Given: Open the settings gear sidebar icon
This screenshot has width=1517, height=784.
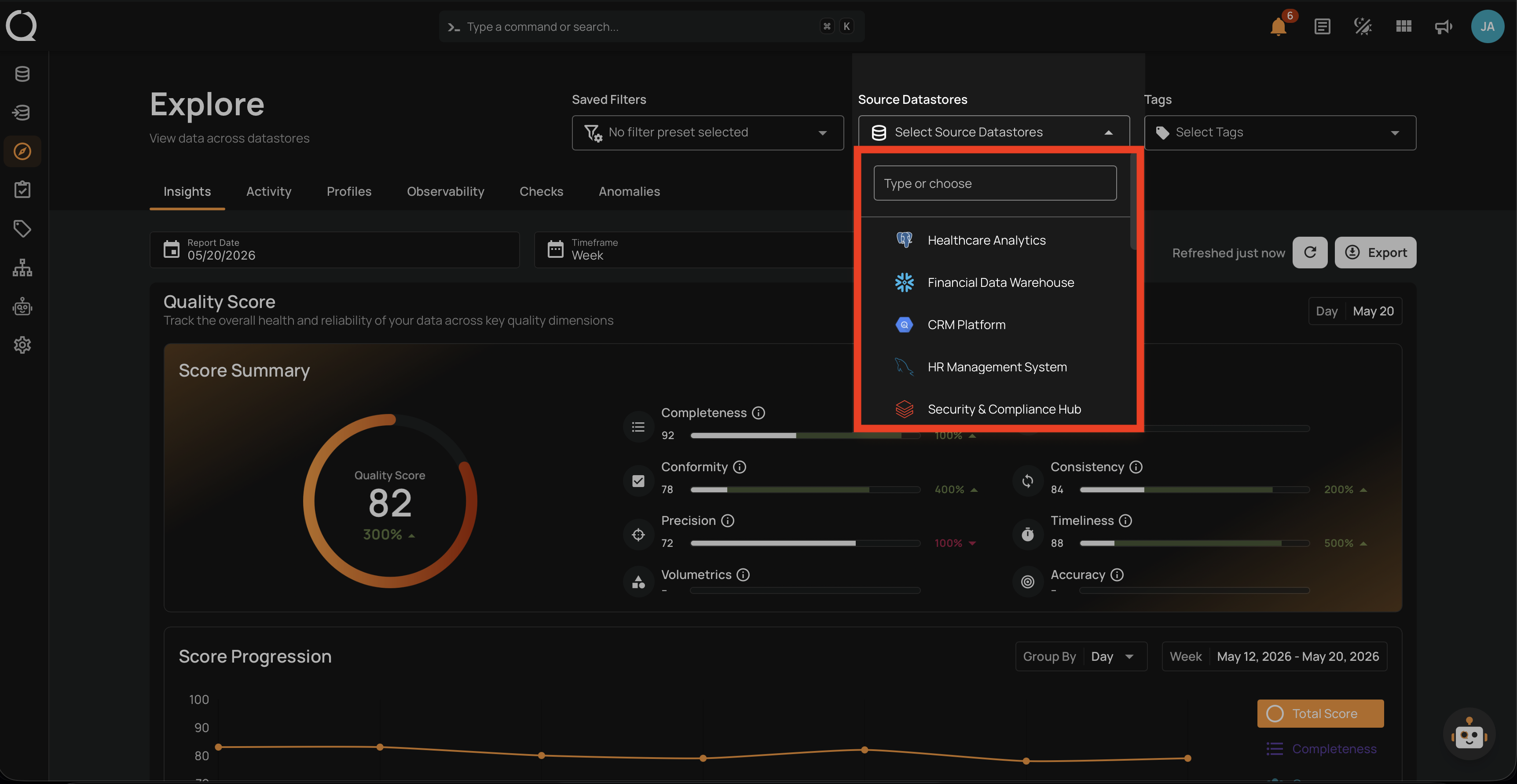Looking at the screenshot, I should point(22,345).
